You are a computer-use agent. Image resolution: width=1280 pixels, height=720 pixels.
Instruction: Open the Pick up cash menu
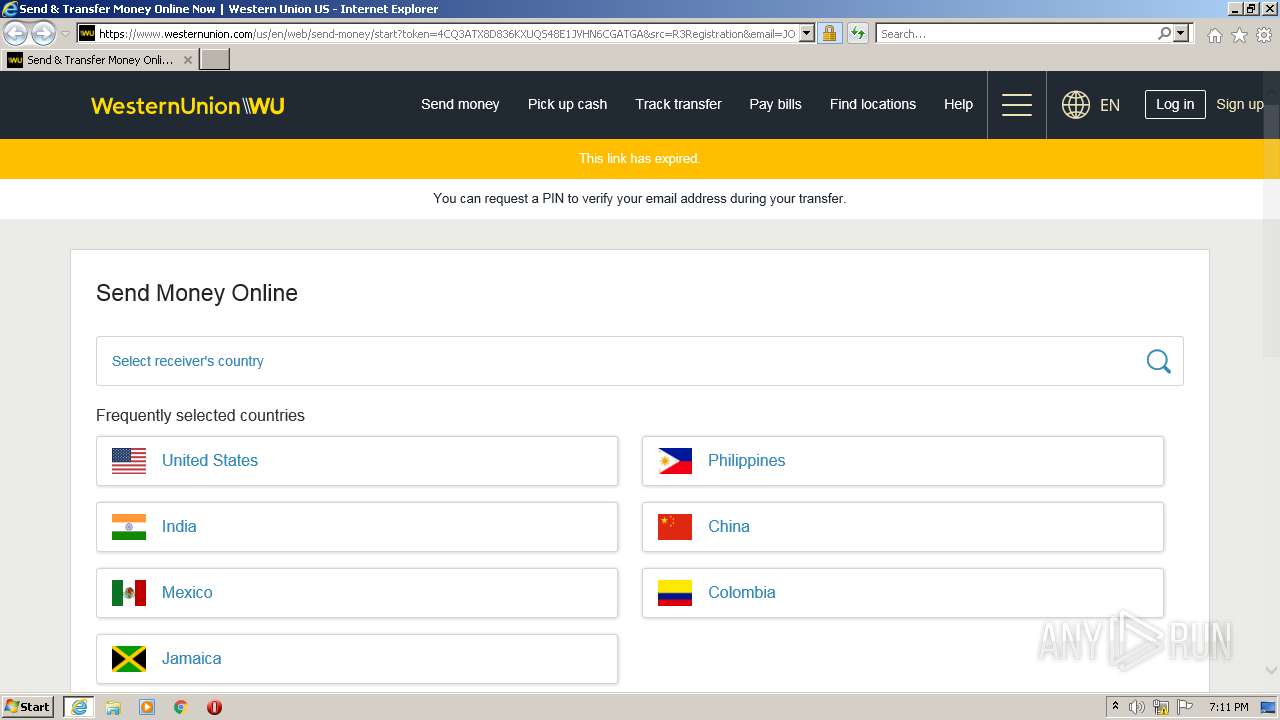[x=567, y=104]
